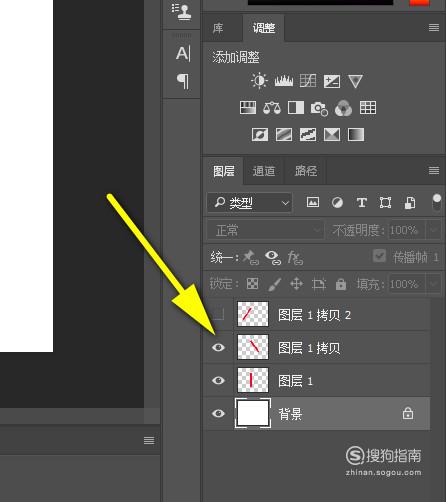The width and height of the screenshot is (446, 502).
Task: Show the 图层 1 拷贝 2 layer
Action: [x=218, y=314]
